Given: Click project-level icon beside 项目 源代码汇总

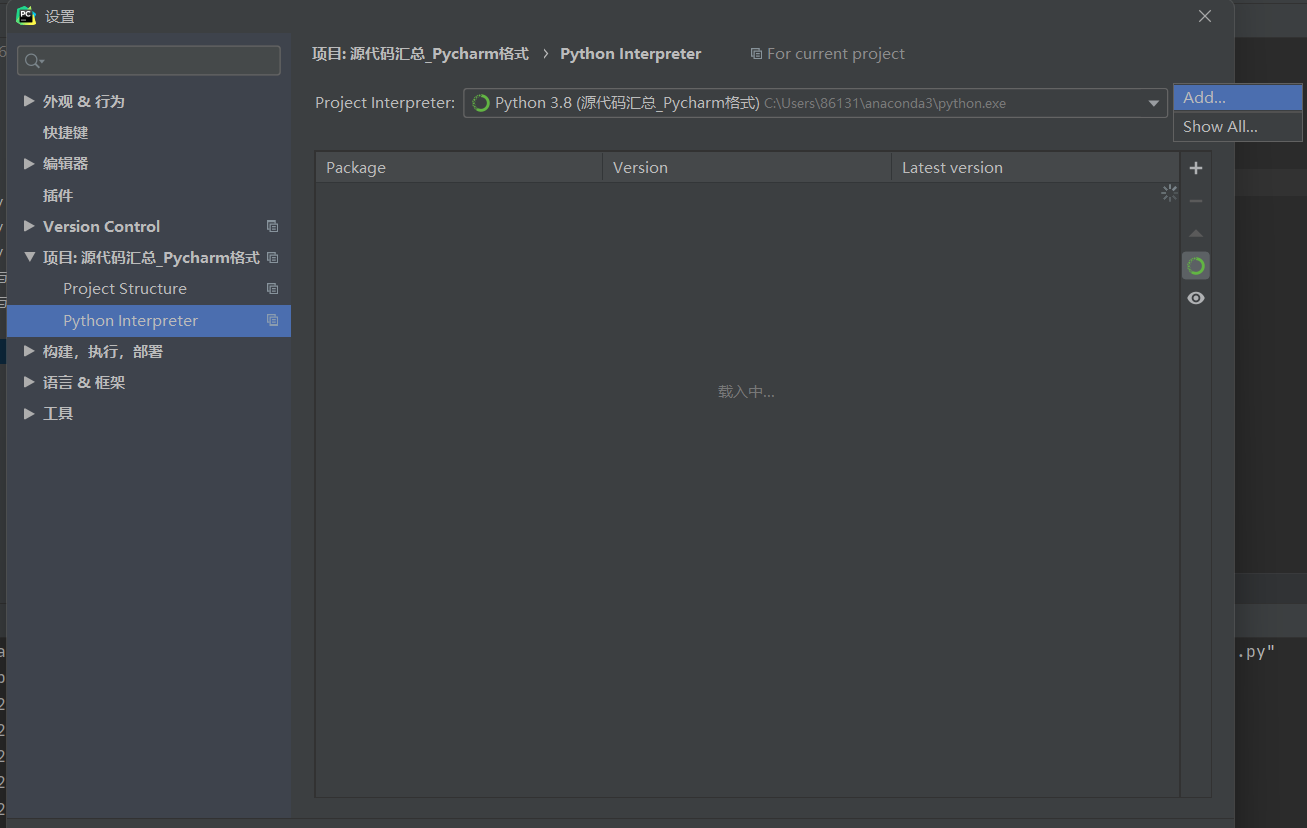Looking at the screenshot, I should [x=272, y=257].
